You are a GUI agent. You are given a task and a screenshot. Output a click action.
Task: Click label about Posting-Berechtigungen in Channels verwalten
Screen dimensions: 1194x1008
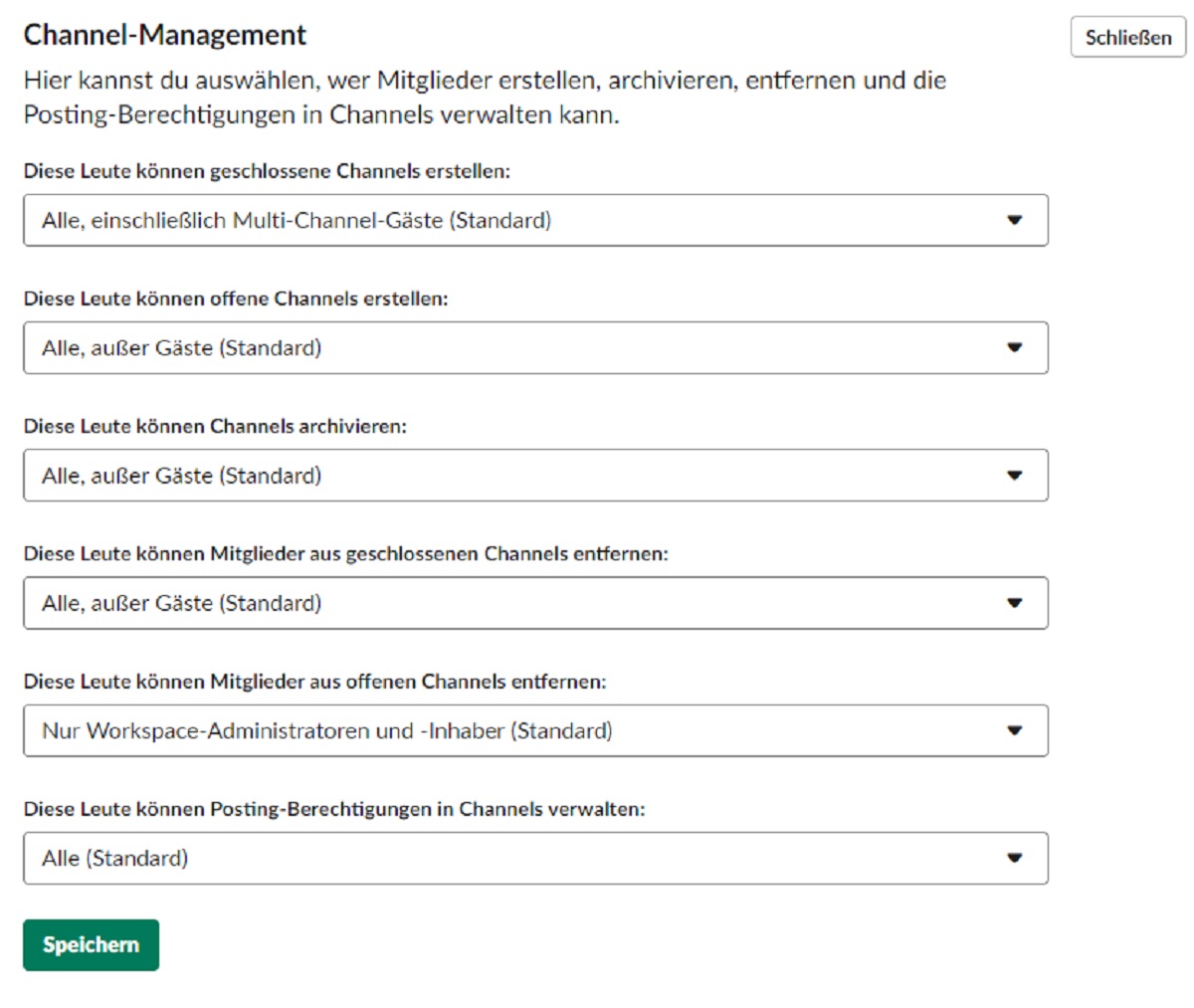tap(334, 809)
